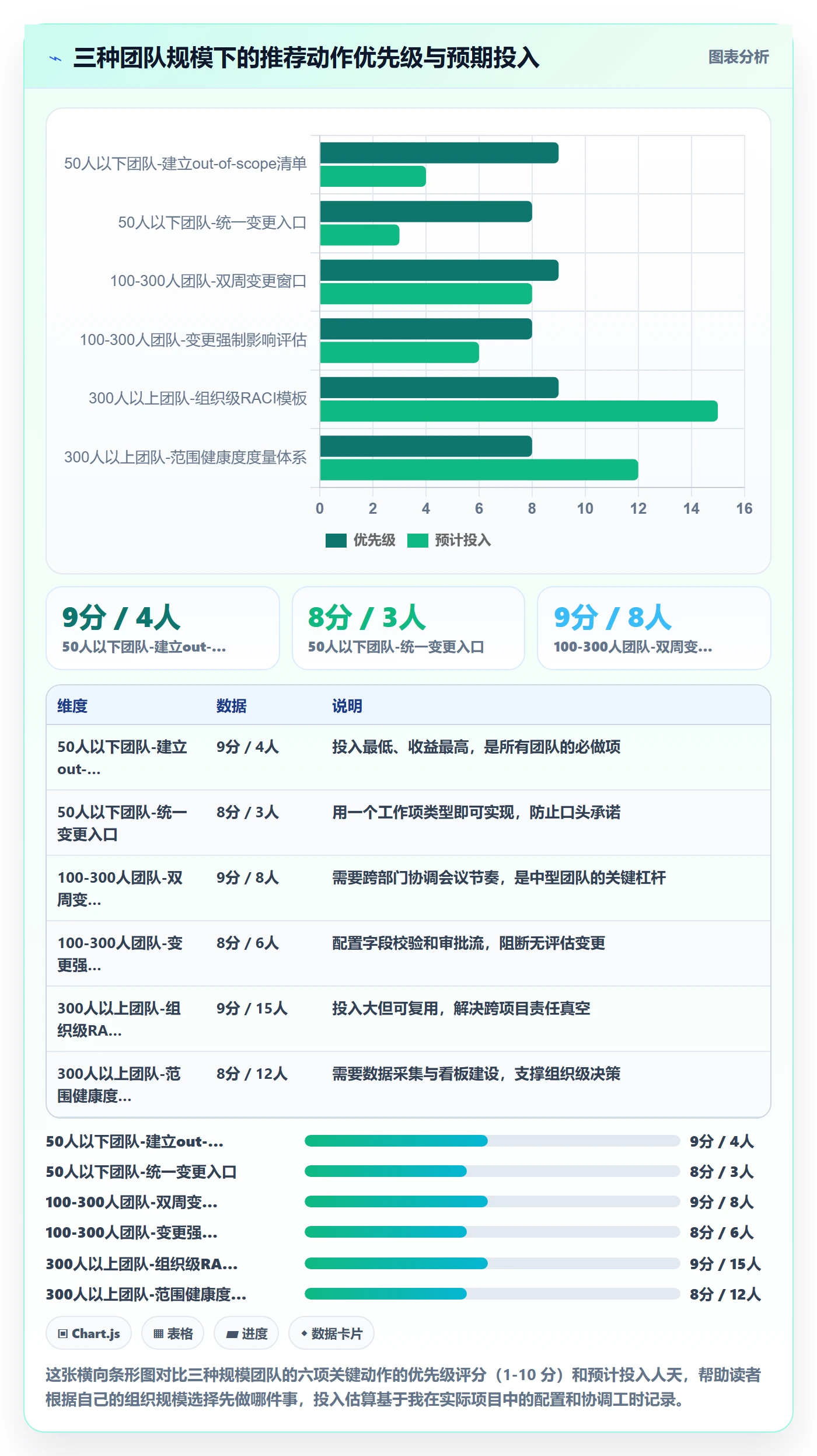This screenshot has width=817, height=1456.
Task: Click the 优先级 bar for 50人以下团队-统一变更入口
Action: 426,211
